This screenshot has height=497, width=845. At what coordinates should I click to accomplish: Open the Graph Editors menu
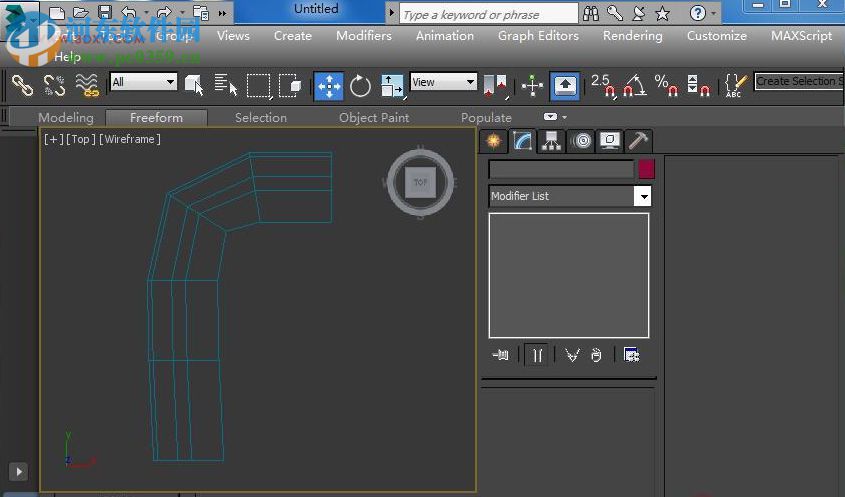coord(538,36)
